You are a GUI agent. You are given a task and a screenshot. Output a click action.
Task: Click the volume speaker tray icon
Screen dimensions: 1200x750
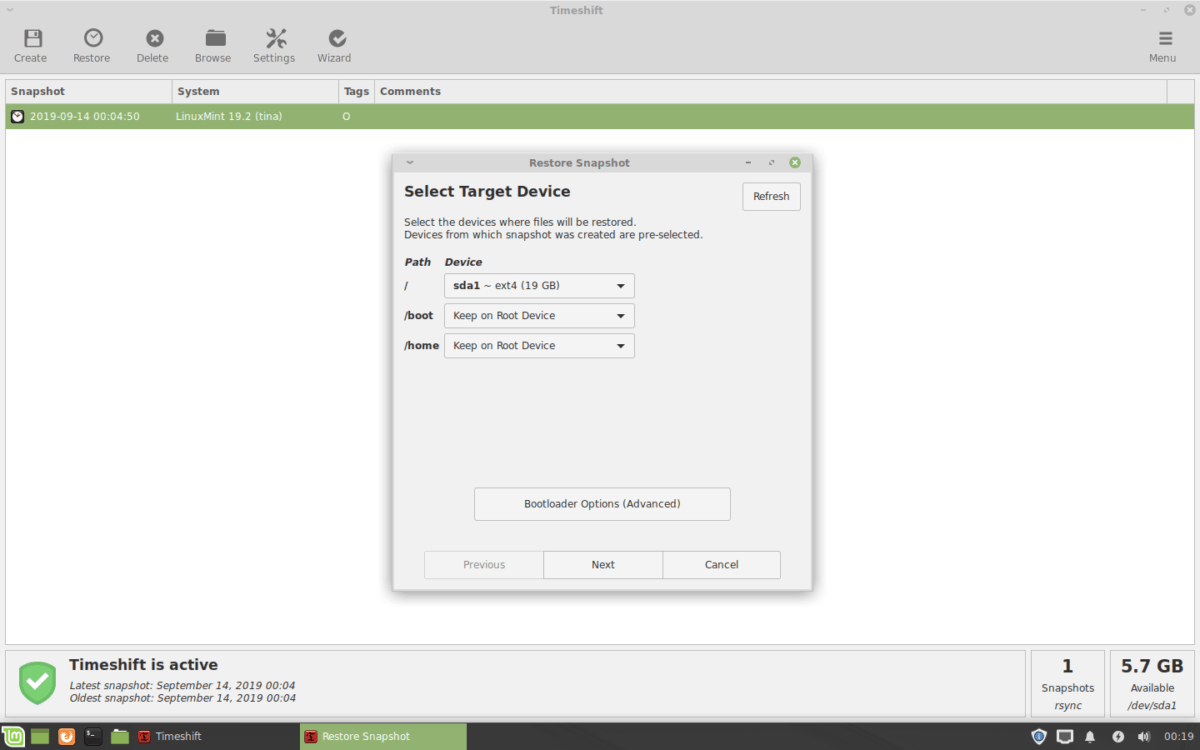(1143, 737)
